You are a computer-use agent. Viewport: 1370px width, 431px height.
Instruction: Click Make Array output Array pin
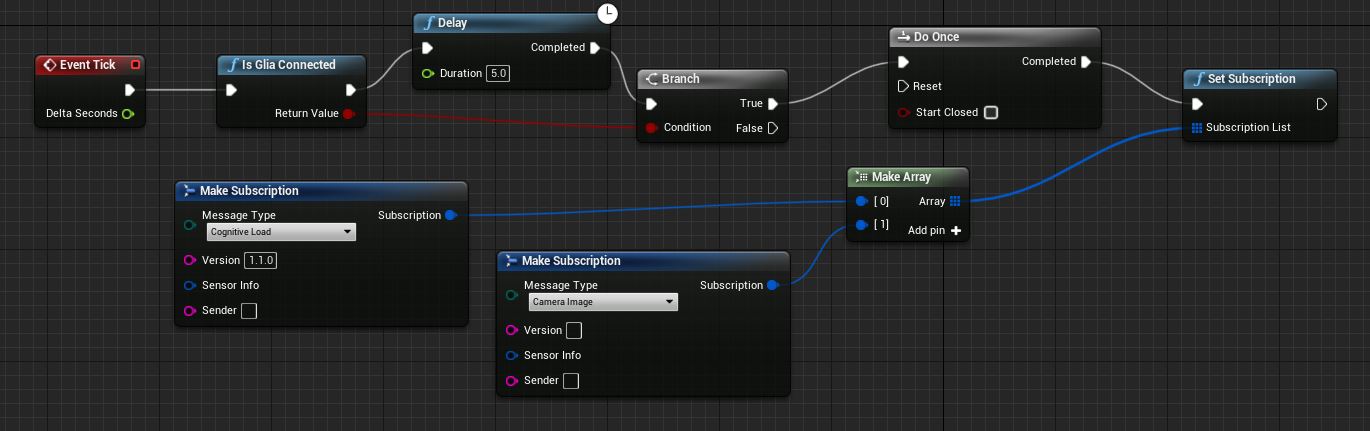[x=955, y=201]
